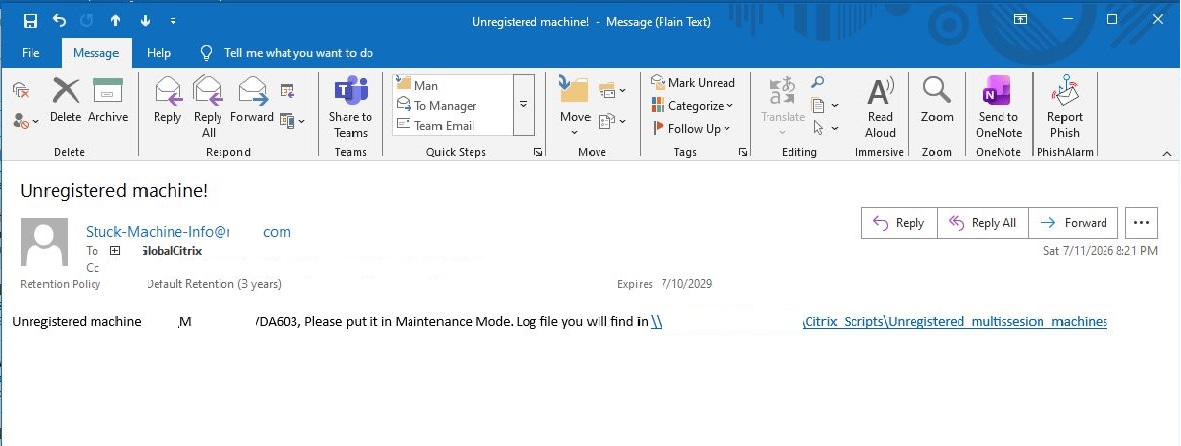
Task: Click the Save icon in the title bar
Action: (30, 21)
